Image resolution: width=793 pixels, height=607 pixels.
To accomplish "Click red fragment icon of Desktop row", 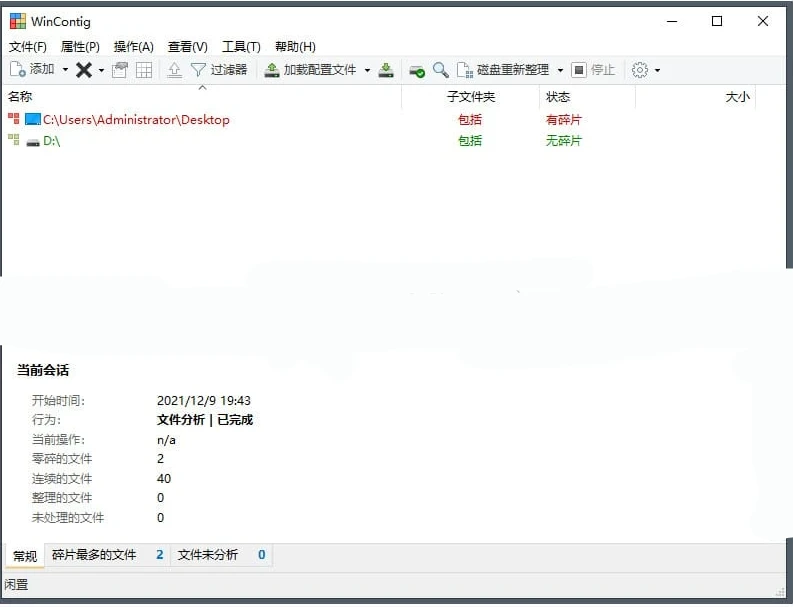I will click(14, 119).
